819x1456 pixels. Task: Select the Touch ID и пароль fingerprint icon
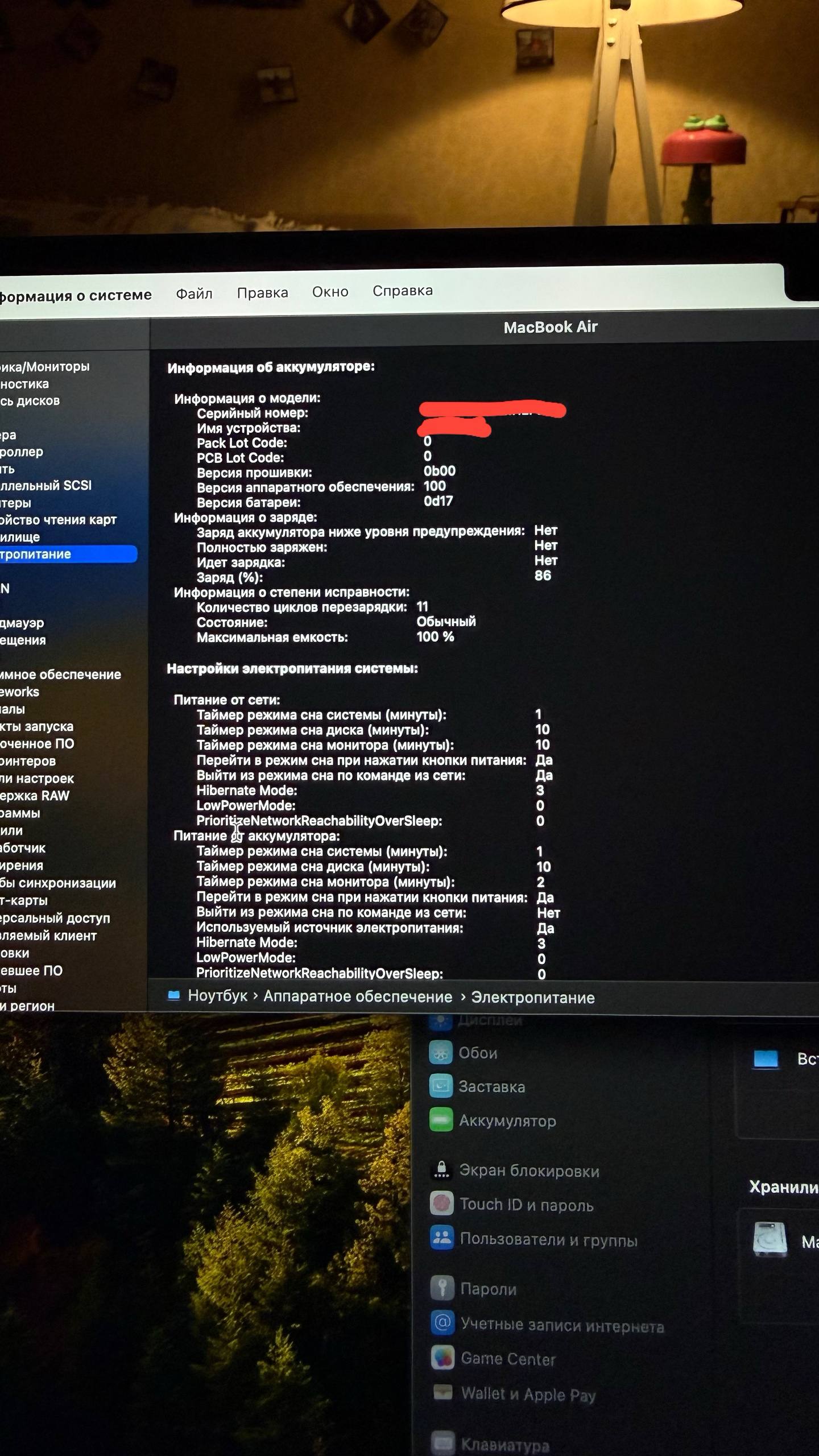coord(442,1203)
